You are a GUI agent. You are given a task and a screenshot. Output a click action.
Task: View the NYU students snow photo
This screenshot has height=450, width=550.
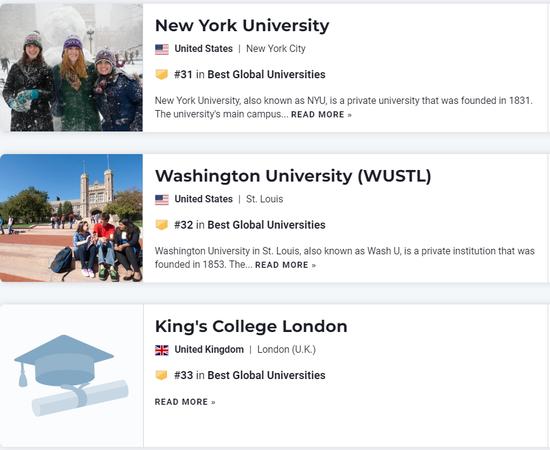71,67
